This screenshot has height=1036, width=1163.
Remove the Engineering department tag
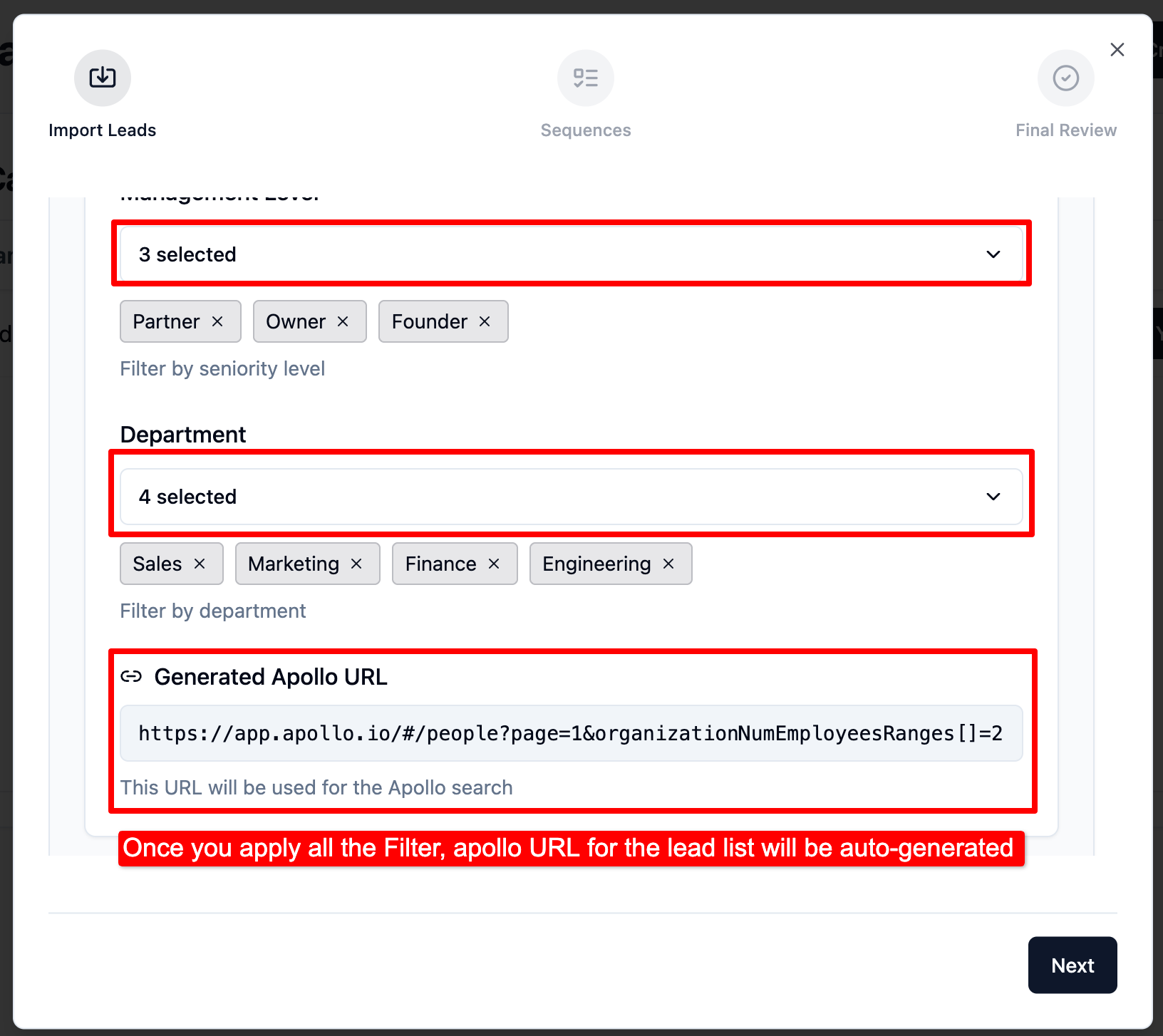668,564
